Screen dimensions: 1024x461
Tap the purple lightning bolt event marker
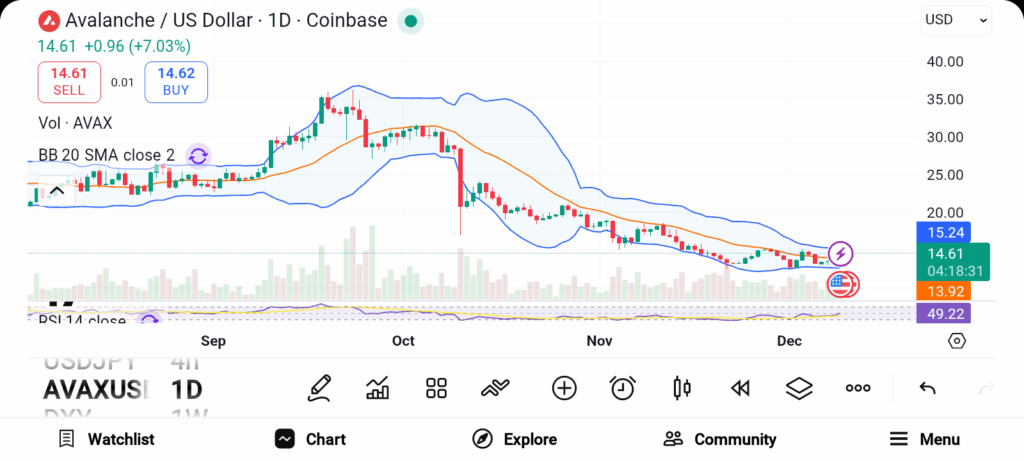pos(842,254)
